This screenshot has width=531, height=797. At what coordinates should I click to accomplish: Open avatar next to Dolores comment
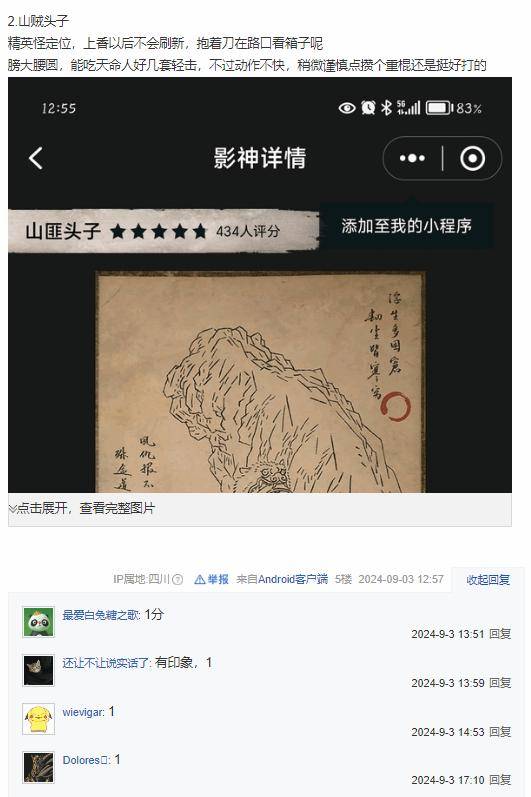[x=38, y=767]
